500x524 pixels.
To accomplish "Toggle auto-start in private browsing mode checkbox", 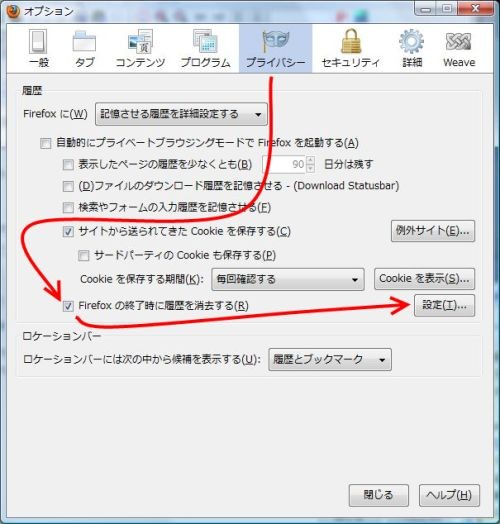I will tap(45, 144).
